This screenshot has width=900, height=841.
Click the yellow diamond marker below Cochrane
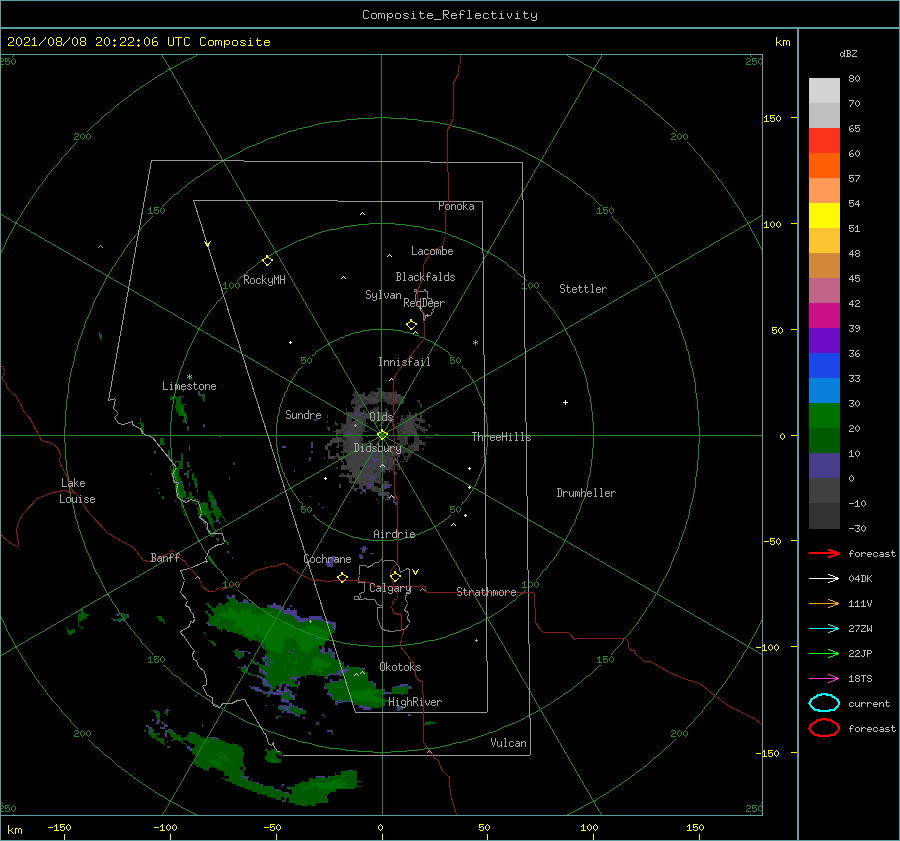click(x=342, y=577)
